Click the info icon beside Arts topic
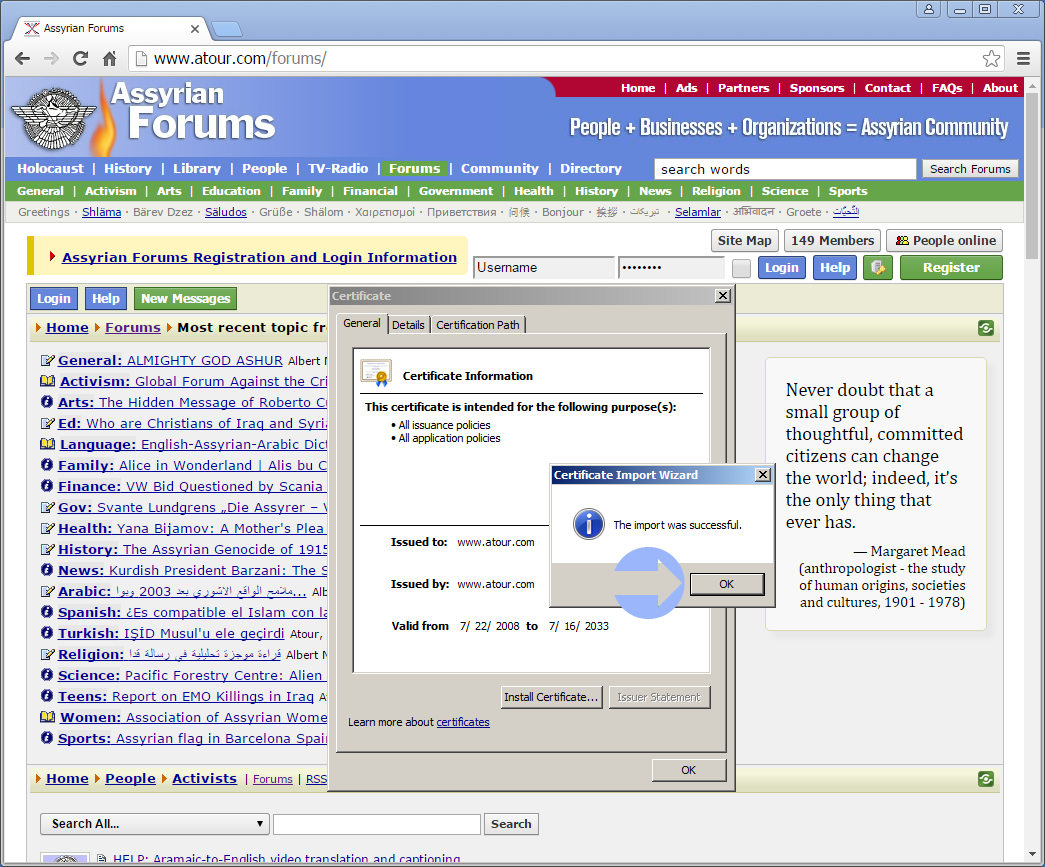Screen dimensions: 1045x867 pyautogui.click(x=47, y=402)
